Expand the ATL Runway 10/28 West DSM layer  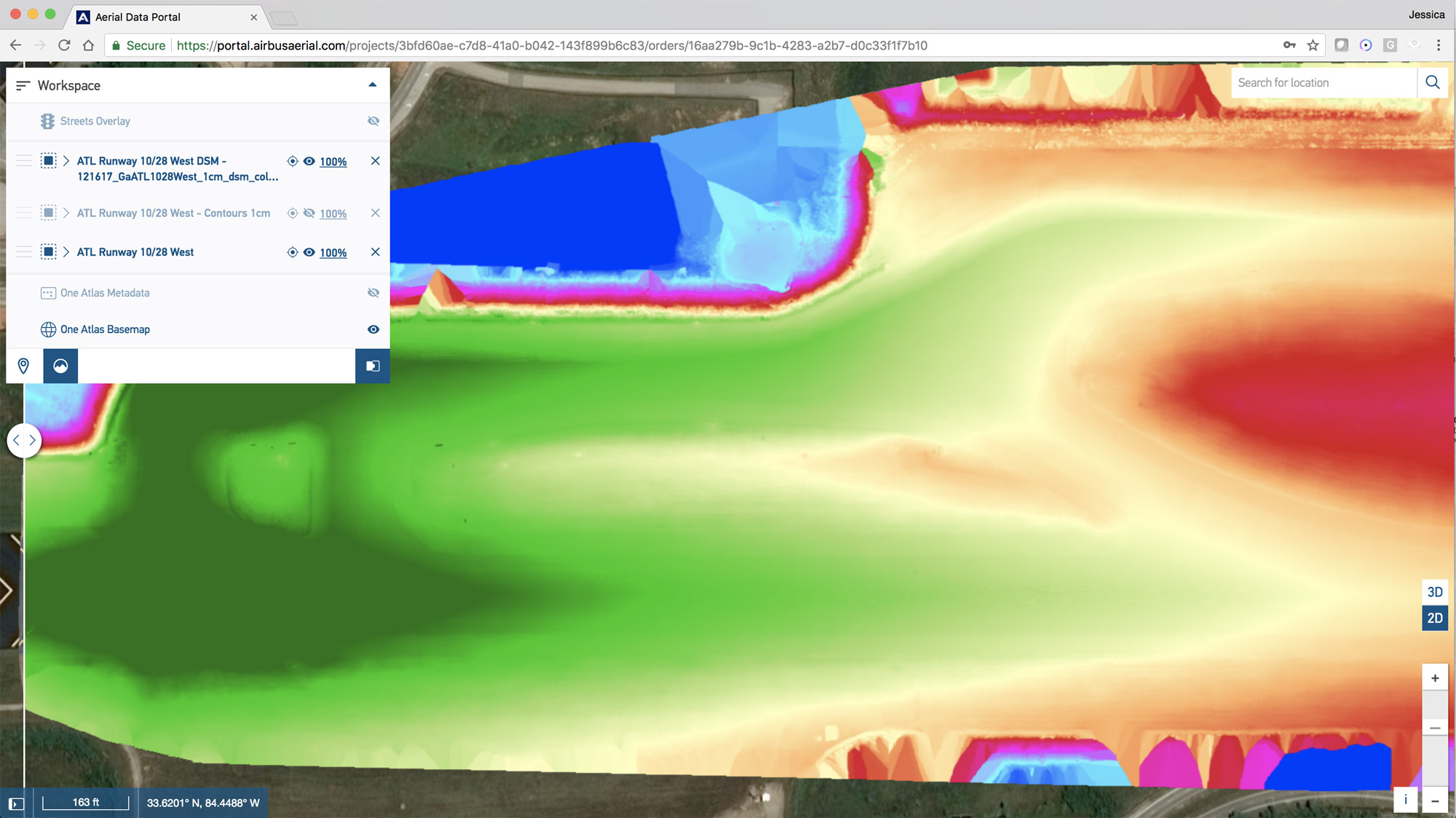(65, 161)
